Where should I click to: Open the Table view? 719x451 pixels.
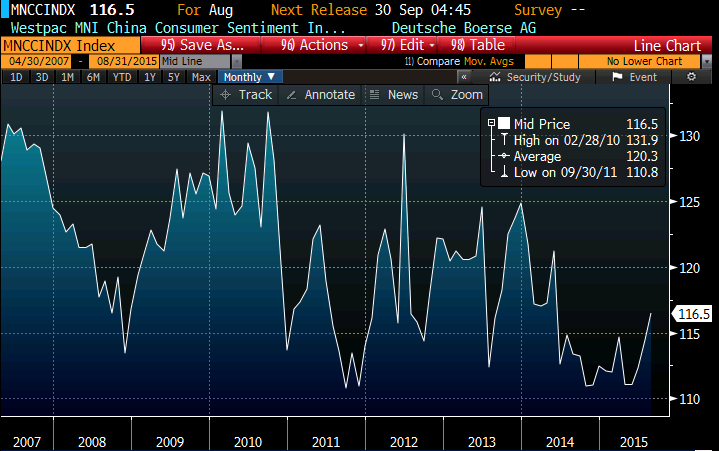(480, 45)
